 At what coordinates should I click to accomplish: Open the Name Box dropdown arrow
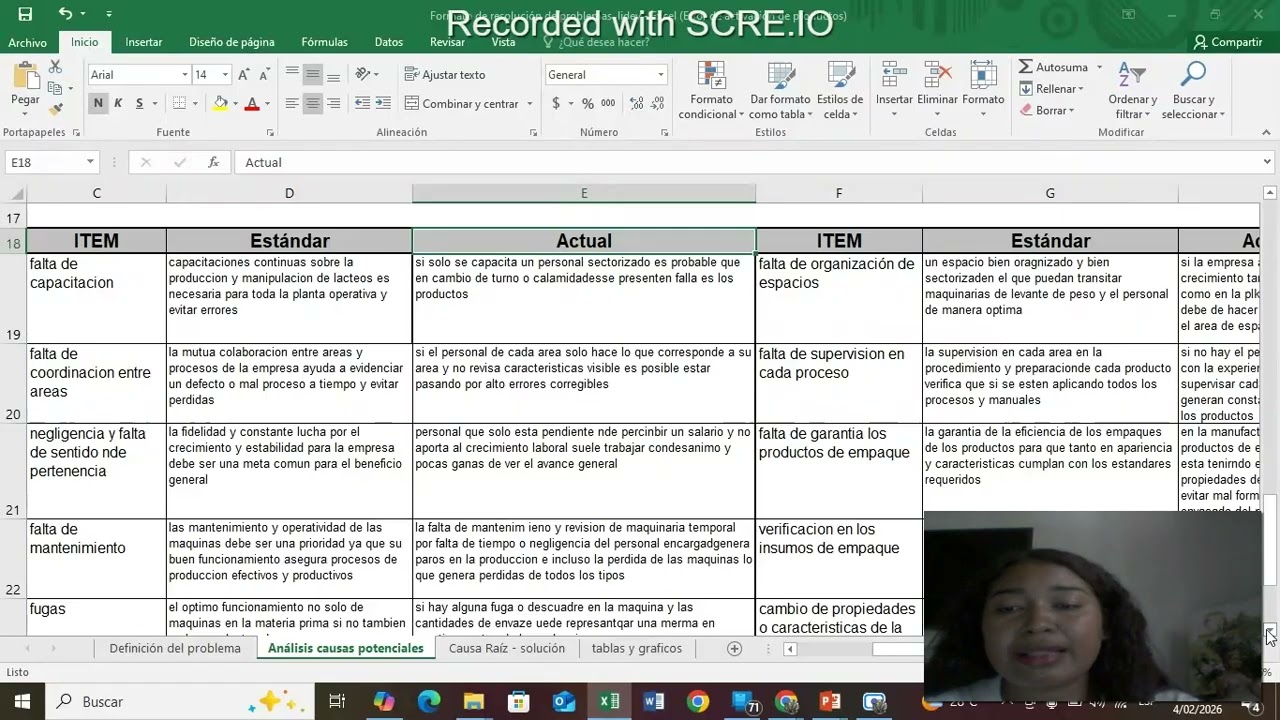(90, 162)
